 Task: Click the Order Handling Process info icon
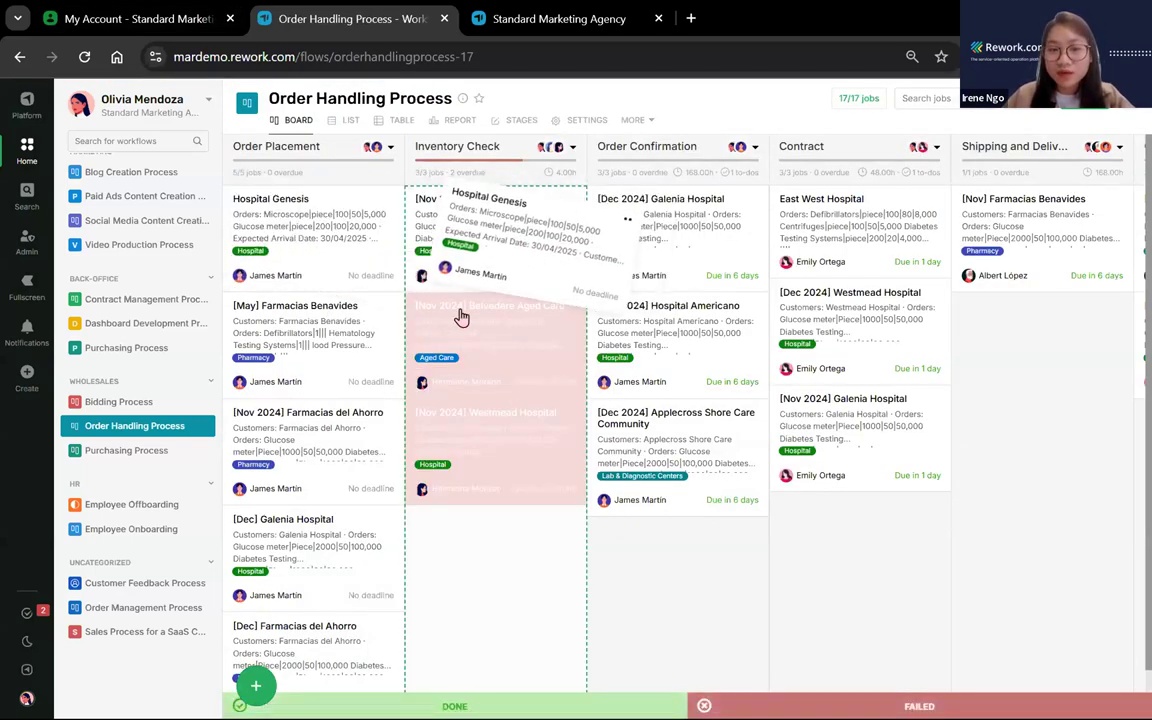click(463, 98)
